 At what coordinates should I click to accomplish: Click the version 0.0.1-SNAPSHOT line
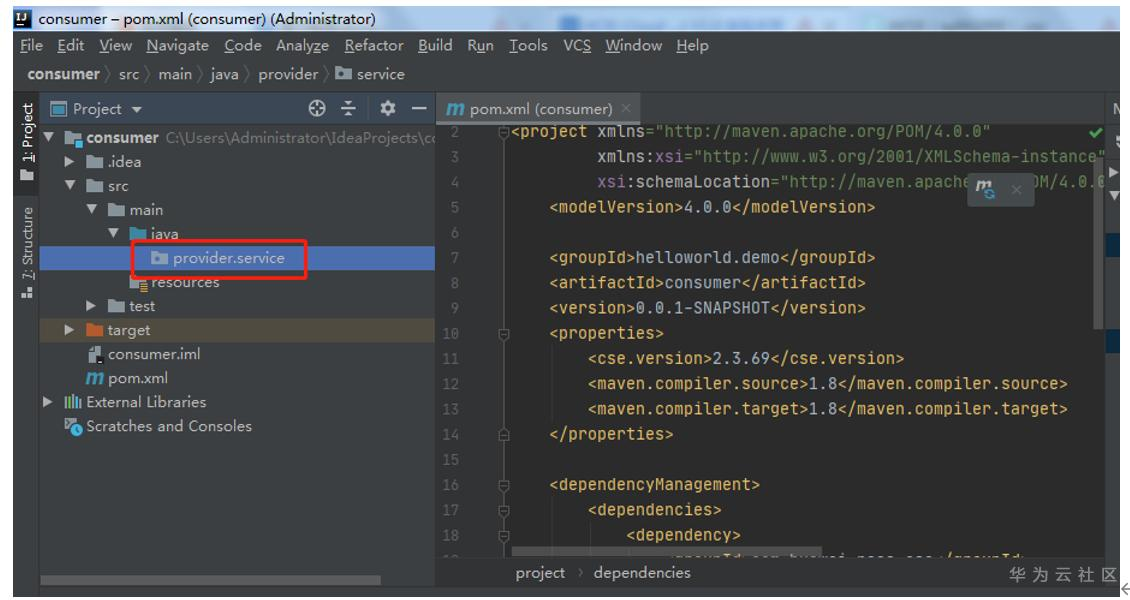pyautogui.click(x=707, y=308)
